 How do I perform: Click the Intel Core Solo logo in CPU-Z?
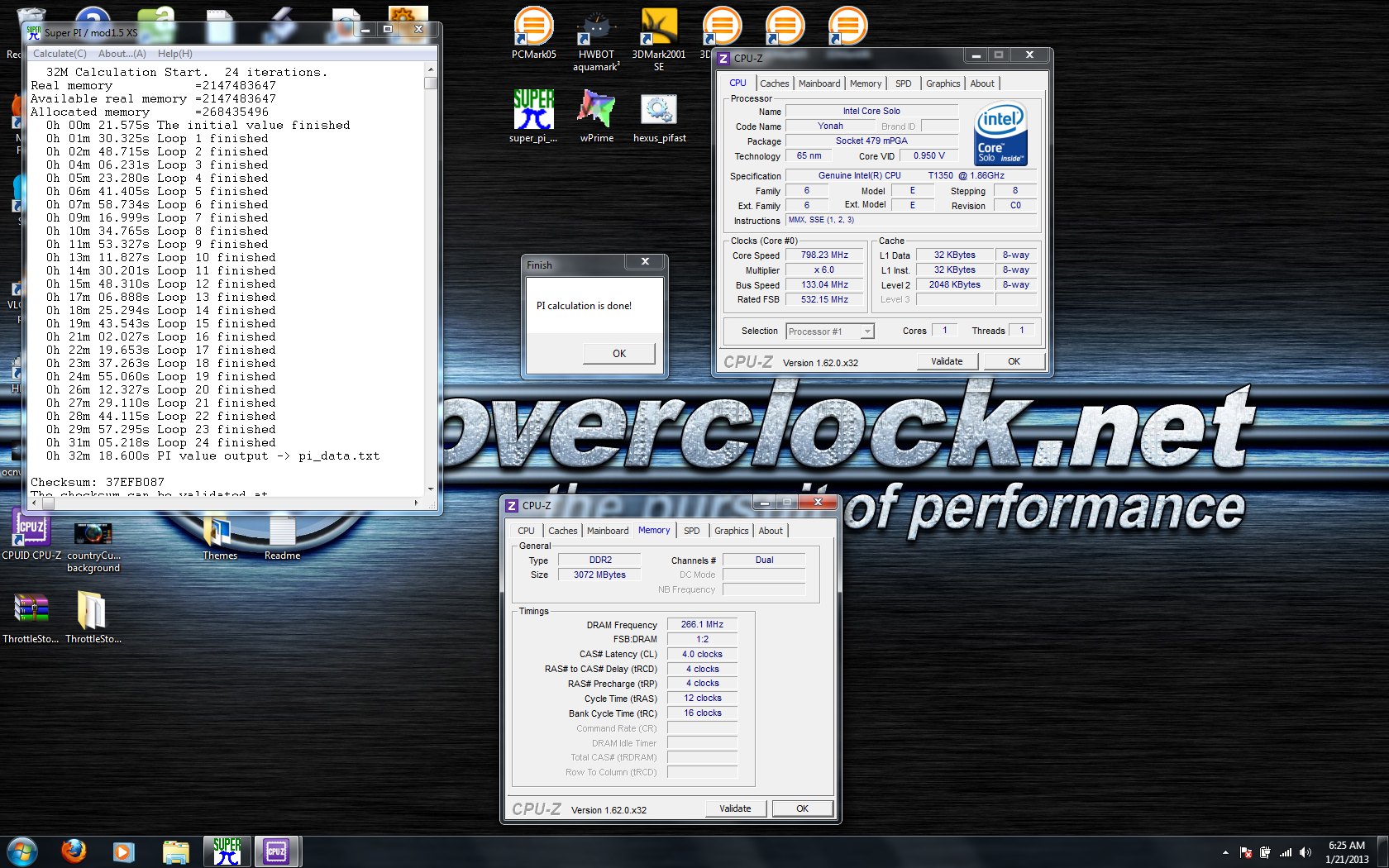click(x=1000, y=134)
